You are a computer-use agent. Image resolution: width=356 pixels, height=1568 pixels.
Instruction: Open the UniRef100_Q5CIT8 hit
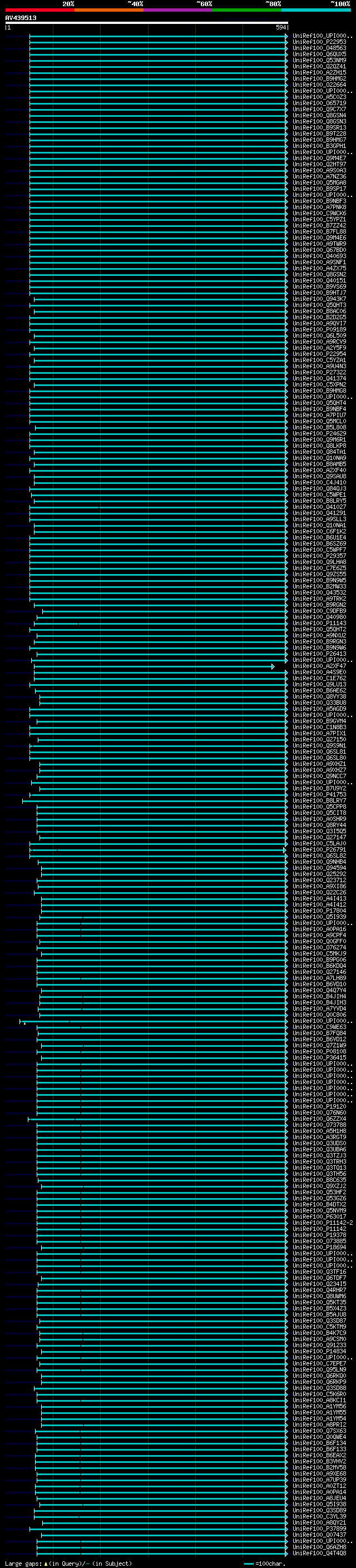[x=319, y=813]
